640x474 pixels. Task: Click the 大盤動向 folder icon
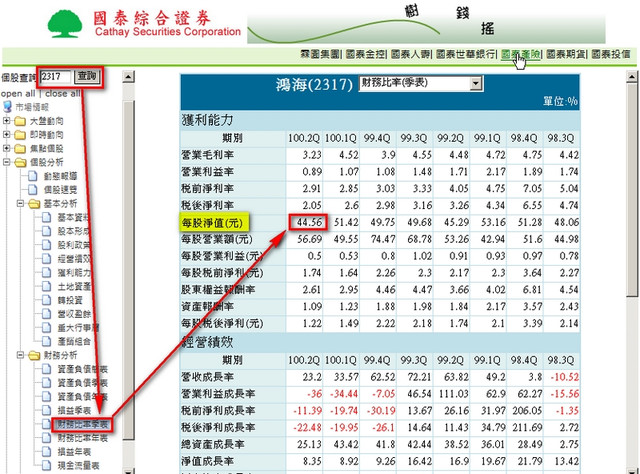(20, 121)
